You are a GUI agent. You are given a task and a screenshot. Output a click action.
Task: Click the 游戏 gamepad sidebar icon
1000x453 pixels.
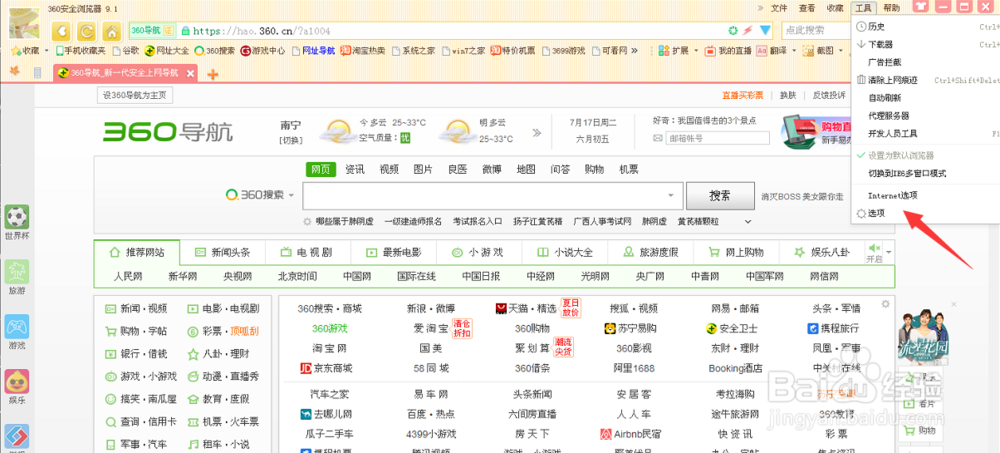point(17,327)
